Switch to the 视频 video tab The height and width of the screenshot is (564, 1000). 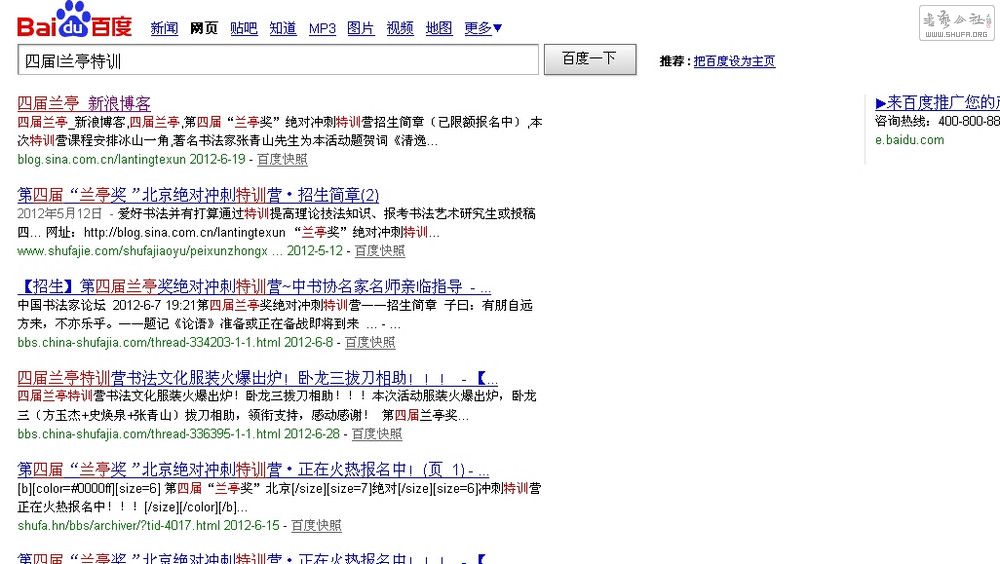click(400, 29)
